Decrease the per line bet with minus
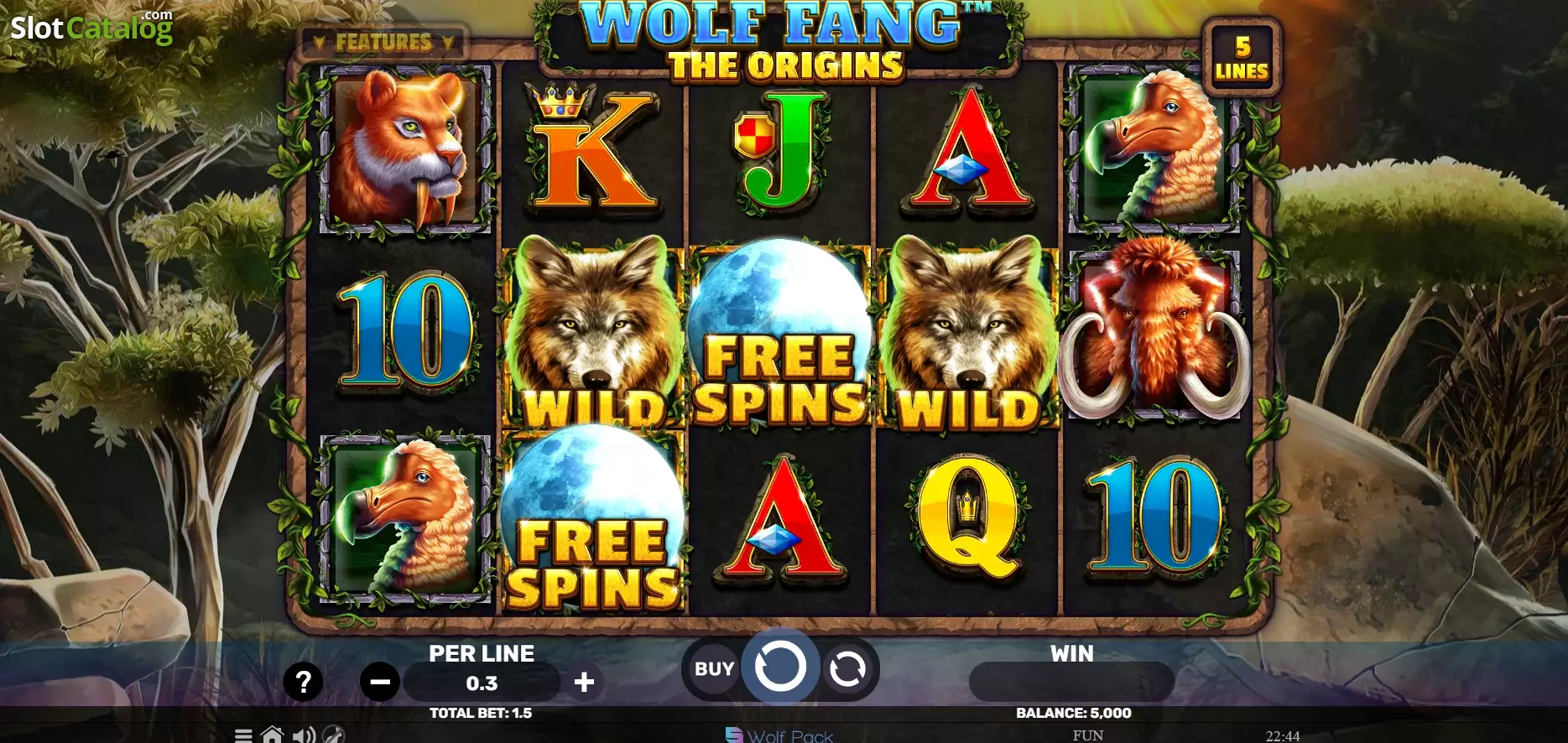 [x=380, y=683]
